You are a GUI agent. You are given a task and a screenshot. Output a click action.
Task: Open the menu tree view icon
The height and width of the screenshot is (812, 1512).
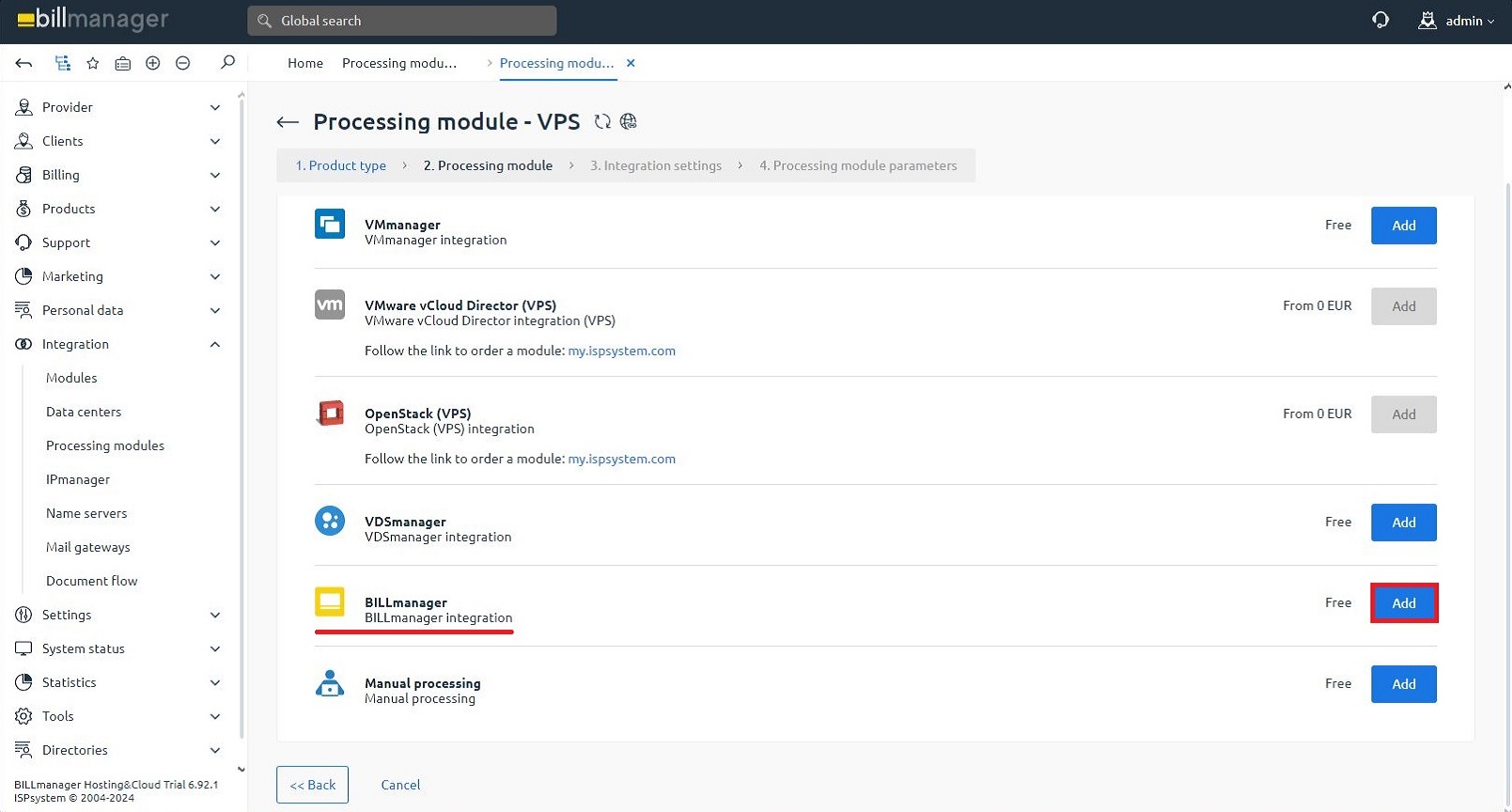(x=63, y=63)
